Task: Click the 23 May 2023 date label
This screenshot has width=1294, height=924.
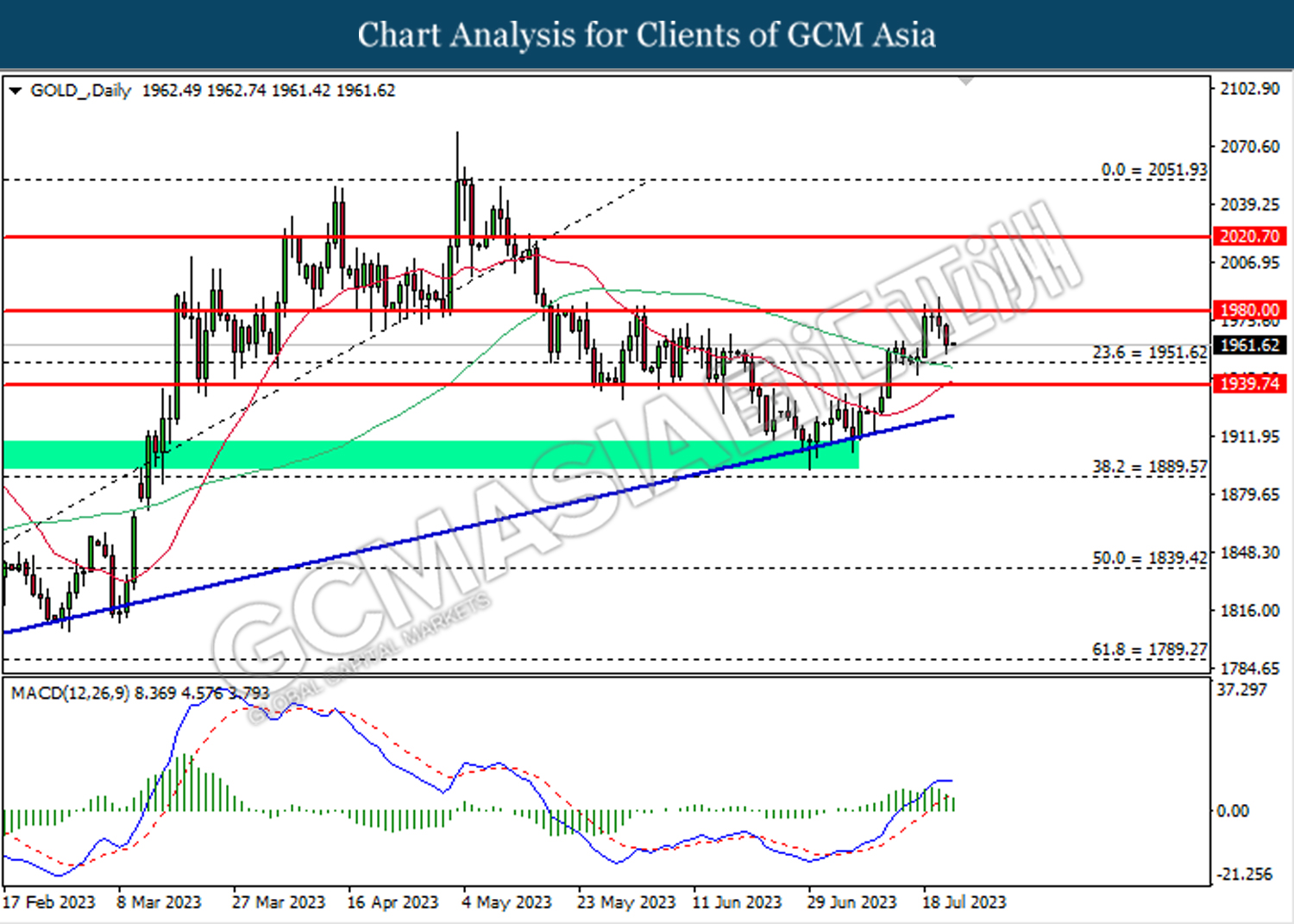Action: coord(626,902)
